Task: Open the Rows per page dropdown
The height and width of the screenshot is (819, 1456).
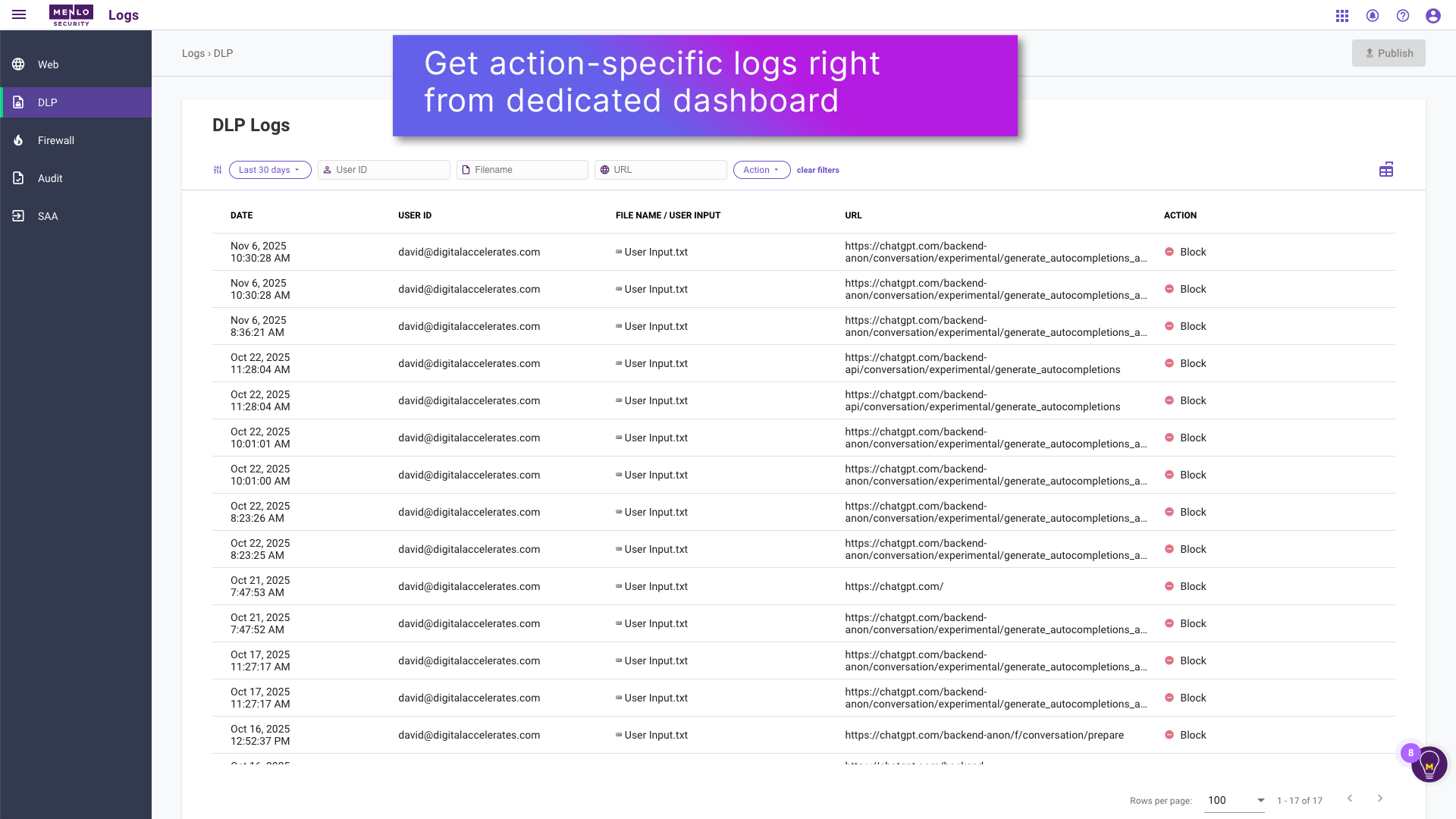Action: click(1235, 800)
